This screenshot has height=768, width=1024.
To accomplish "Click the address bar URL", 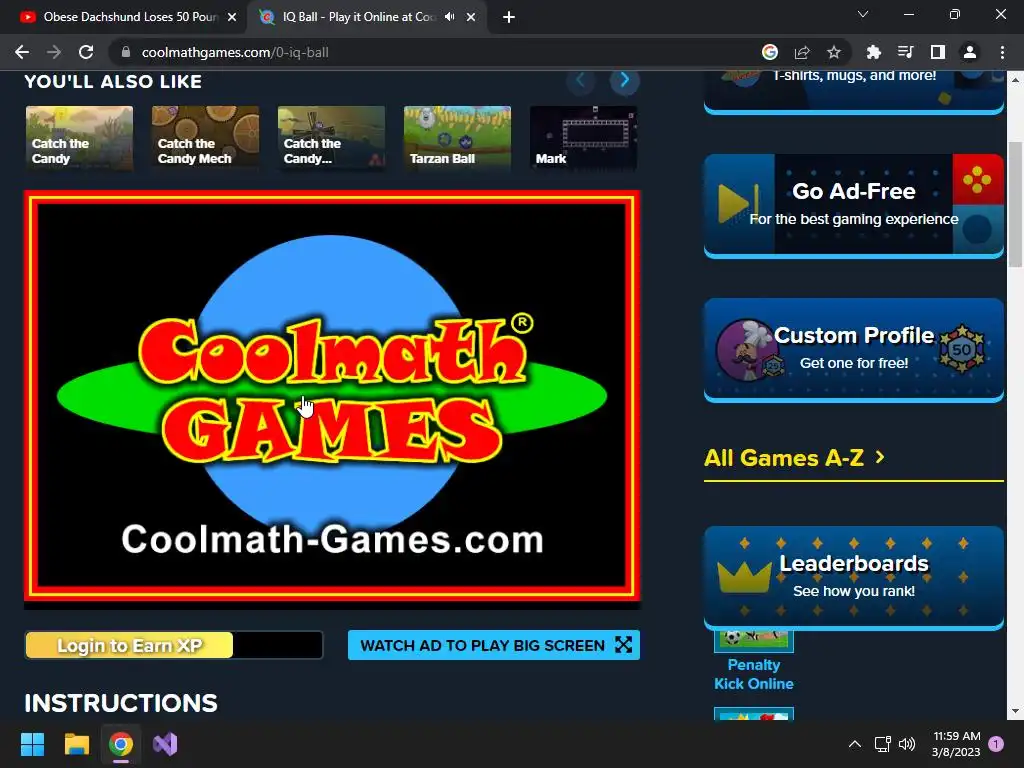I will point(235,52).
